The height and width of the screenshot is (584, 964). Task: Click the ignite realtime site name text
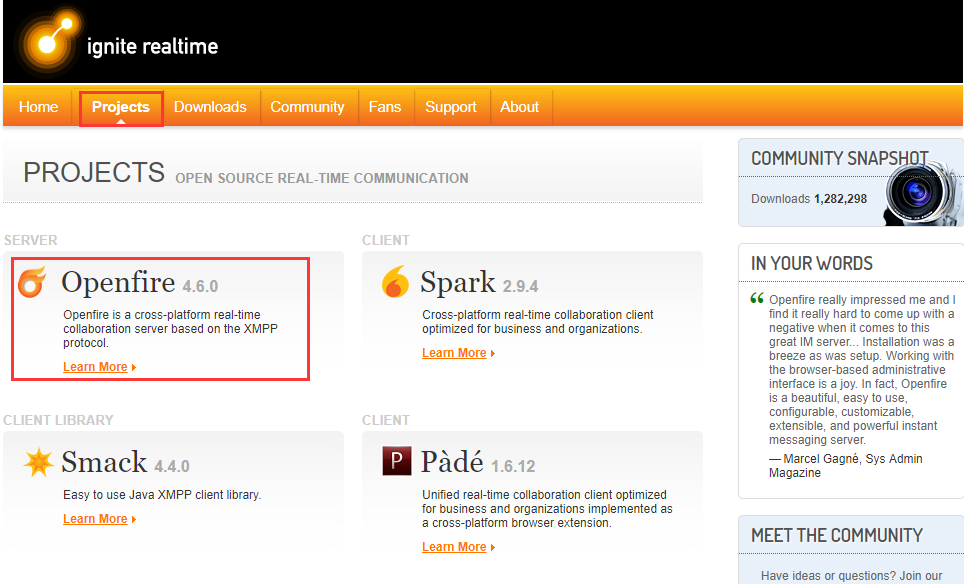152,46
